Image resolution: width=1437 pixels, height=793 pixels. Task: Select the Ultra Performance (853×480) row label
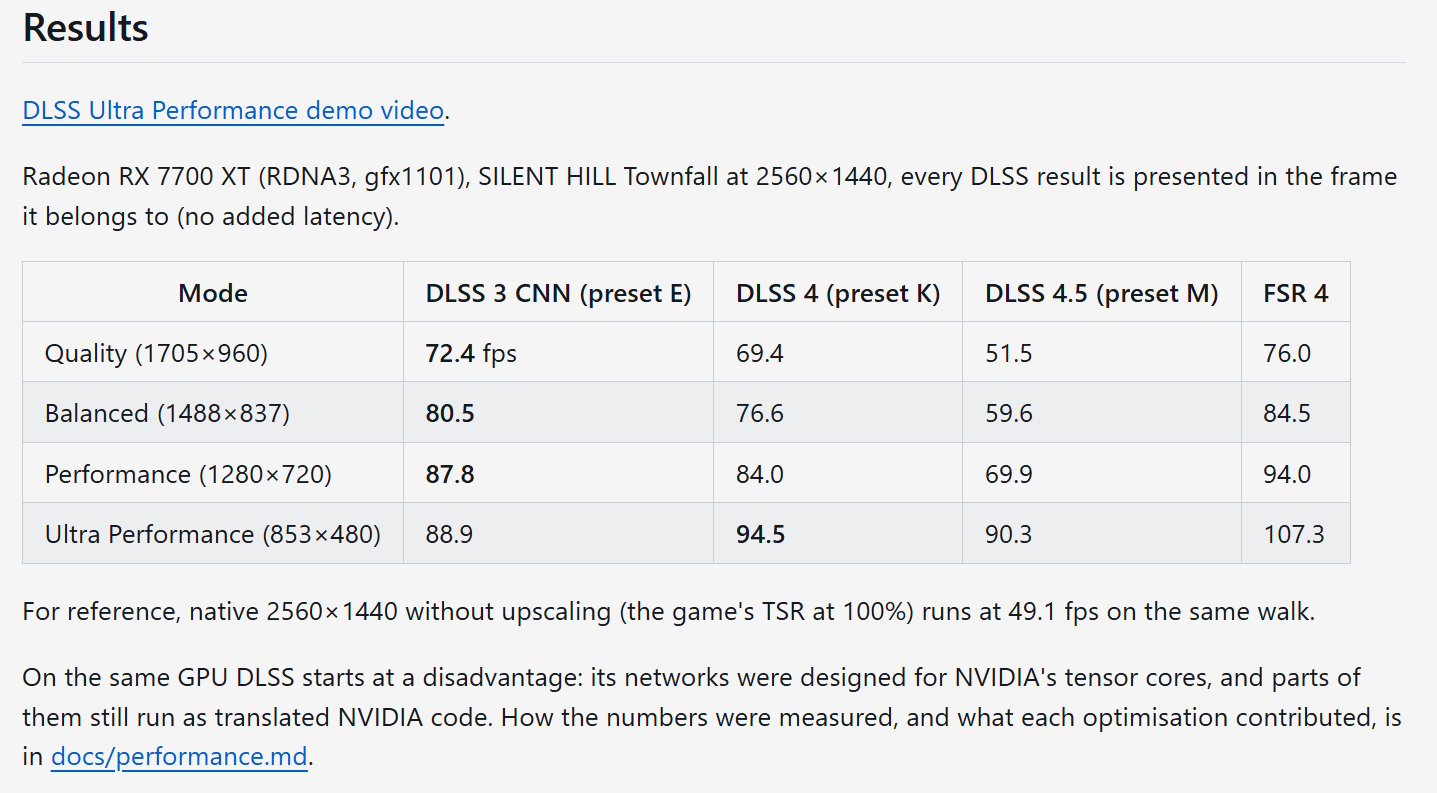pos(213,534)
